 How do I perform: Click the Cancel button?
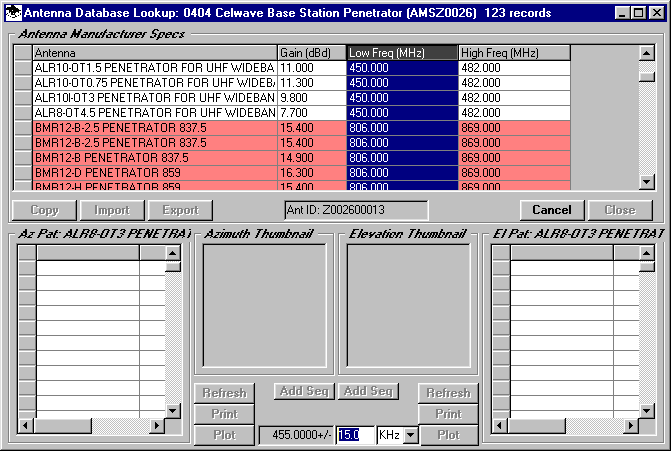tap(552, 210)
